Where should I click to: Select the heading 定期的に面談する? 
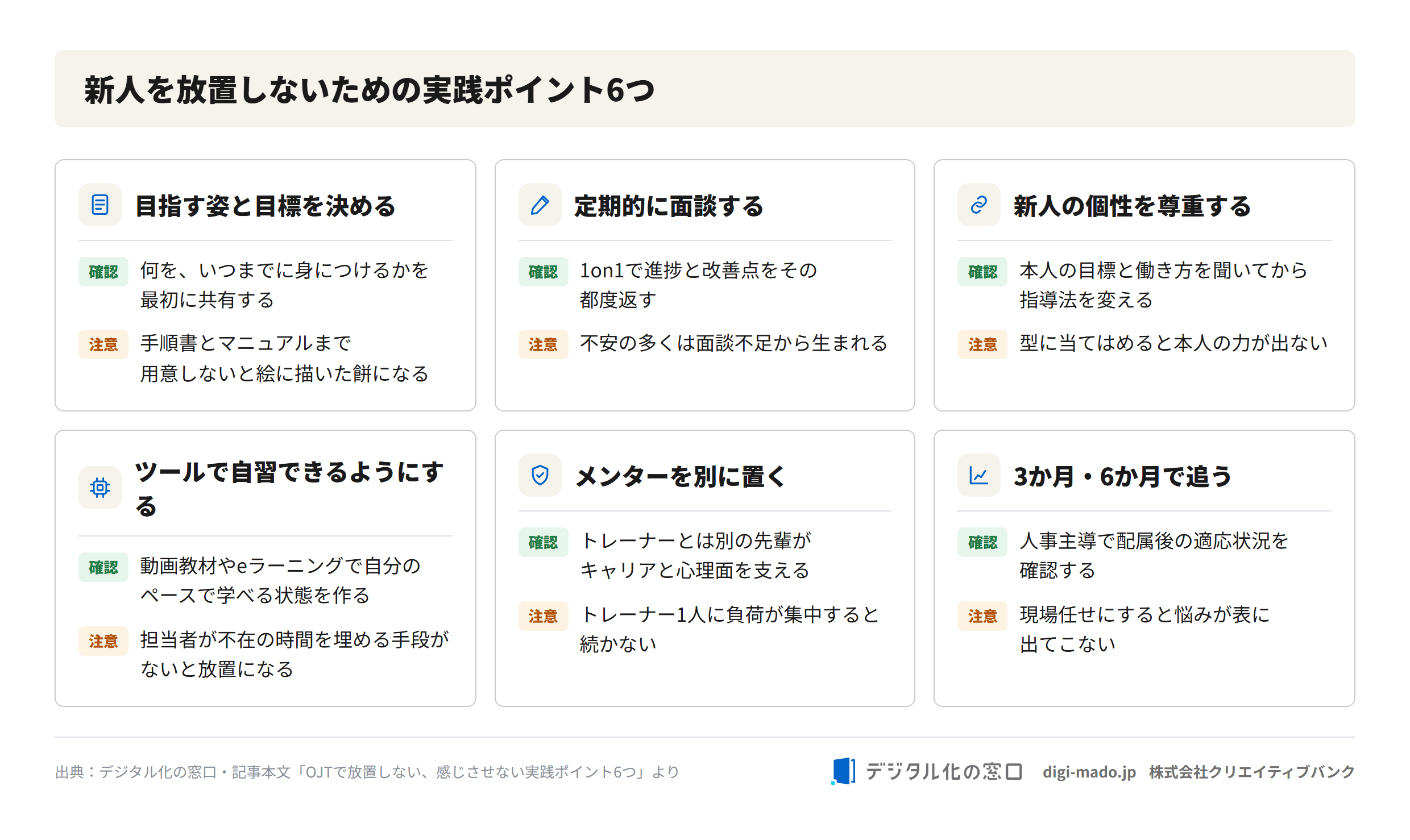click(x=669, y=206)
